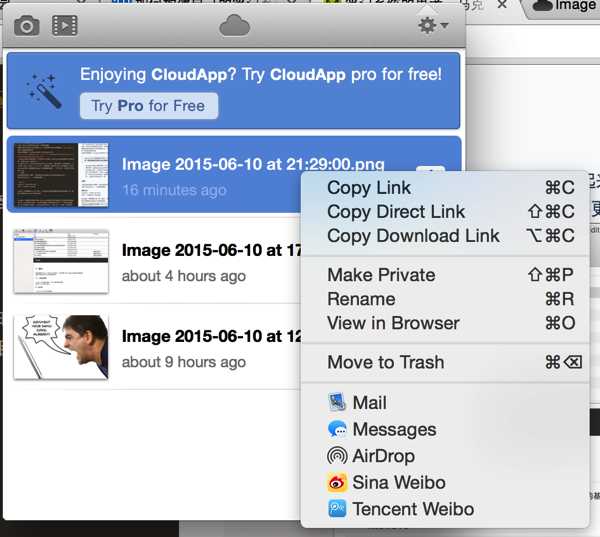
Task: Share via Mail menu entry
Action: [x=445, y=403]
